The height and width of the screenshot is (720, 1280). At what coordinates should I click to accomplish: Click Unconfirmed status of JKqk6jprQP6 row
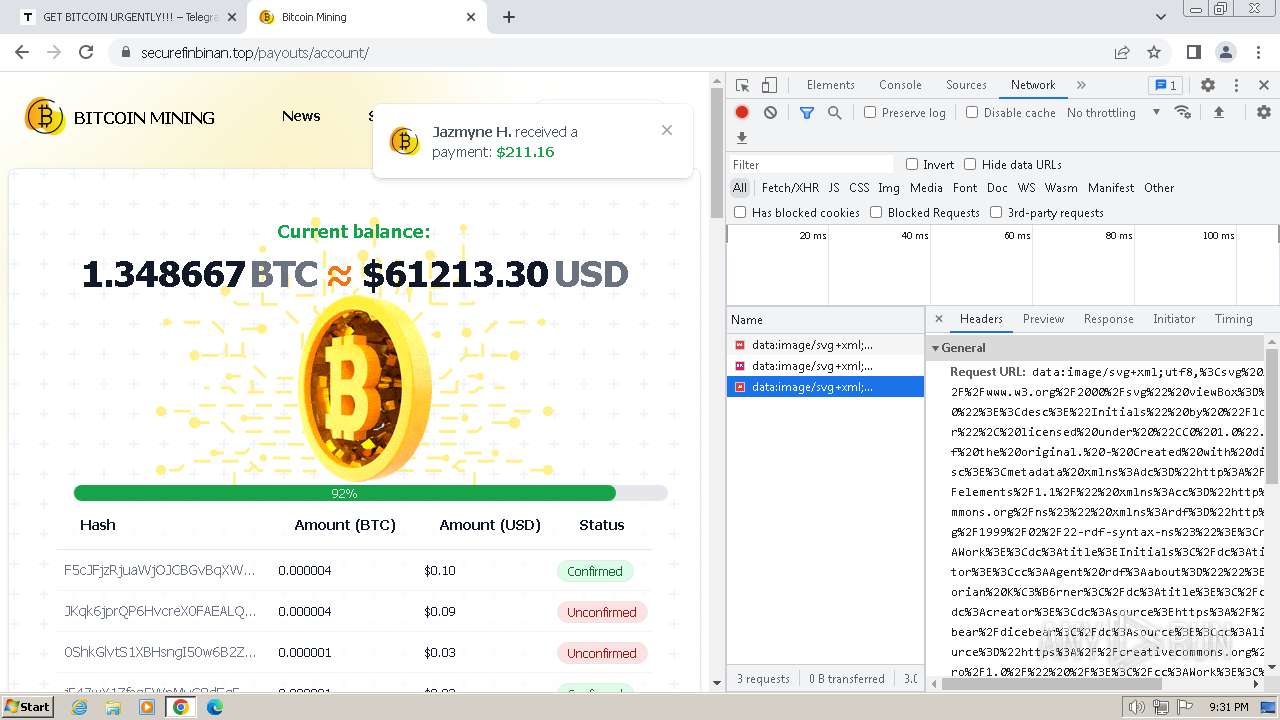pyautogui.click(x=601, y=612)
